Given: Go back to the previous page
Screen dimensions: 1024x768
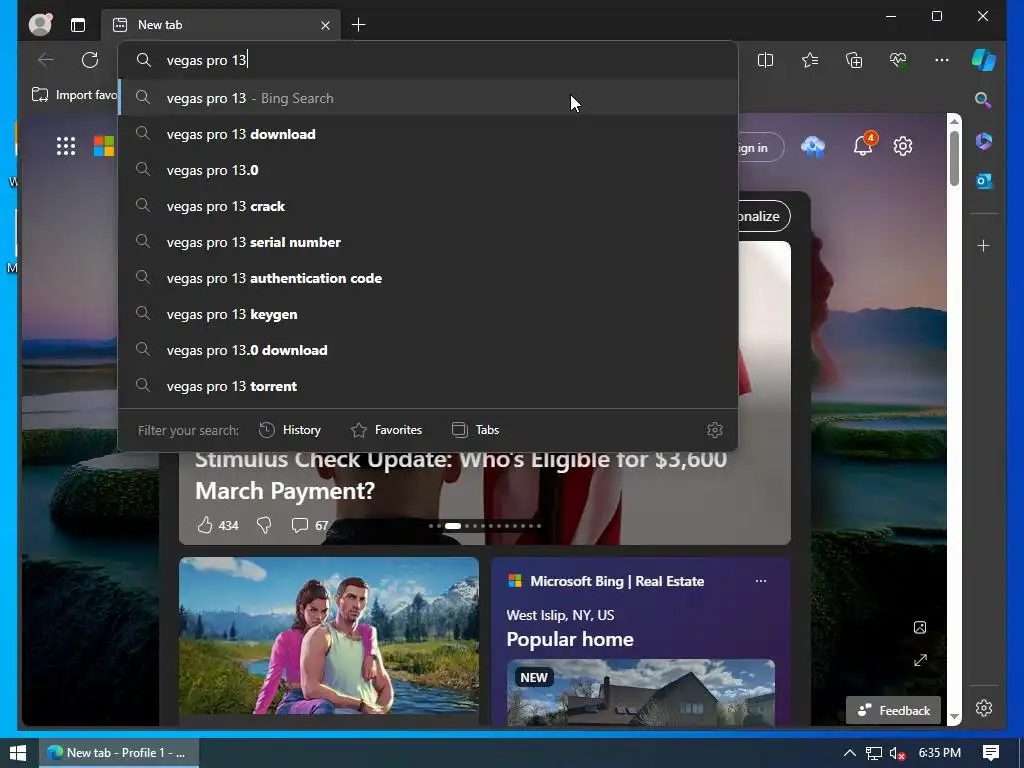Looking at the screenshot, I should click(x=46, y=60).
